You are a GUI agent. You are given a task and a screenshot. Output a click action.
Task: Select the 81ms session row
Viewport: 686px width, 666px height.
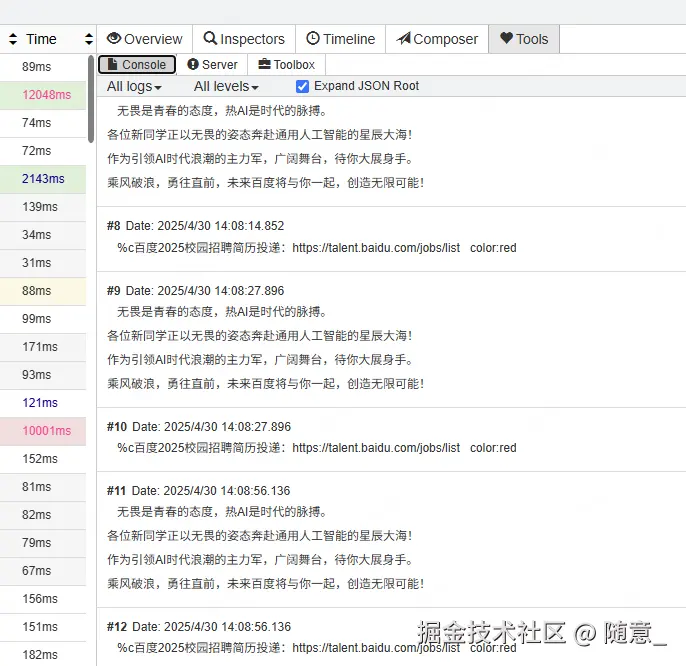click(43, 487)
